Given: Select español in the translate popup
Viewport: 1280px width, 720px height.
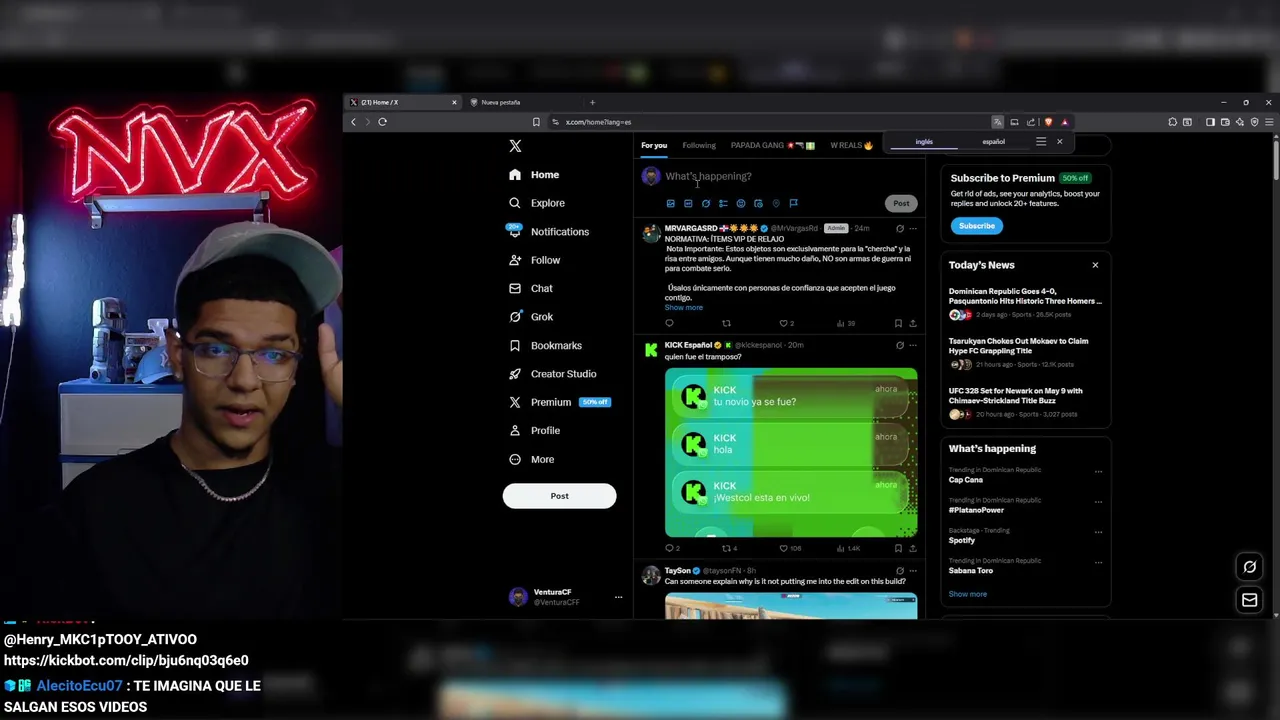Looking at the screenshot, I should [993, 142].
